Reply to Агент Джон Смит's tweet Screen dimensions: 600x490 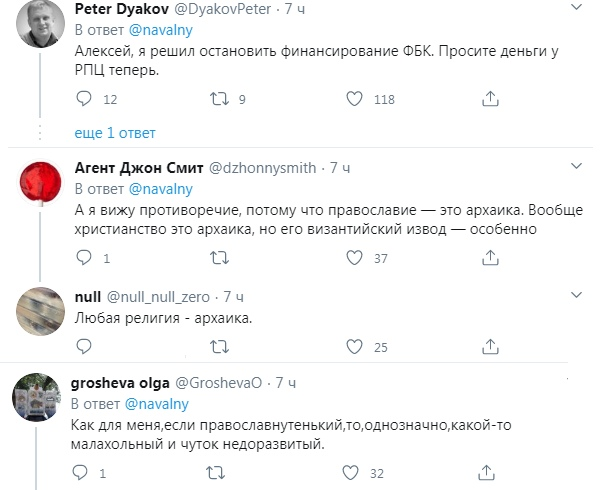pos(85,259)
